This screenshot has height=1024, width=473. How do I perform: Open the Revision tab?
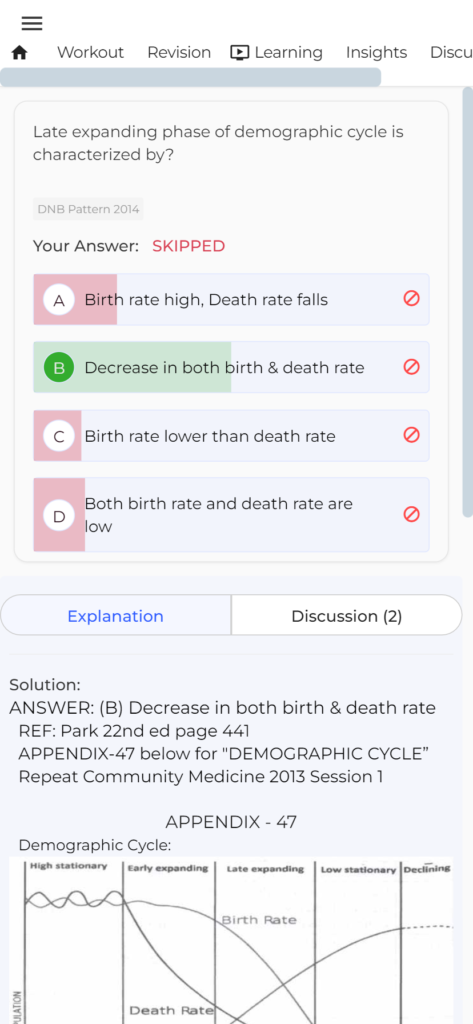click(x=179, y=52)
